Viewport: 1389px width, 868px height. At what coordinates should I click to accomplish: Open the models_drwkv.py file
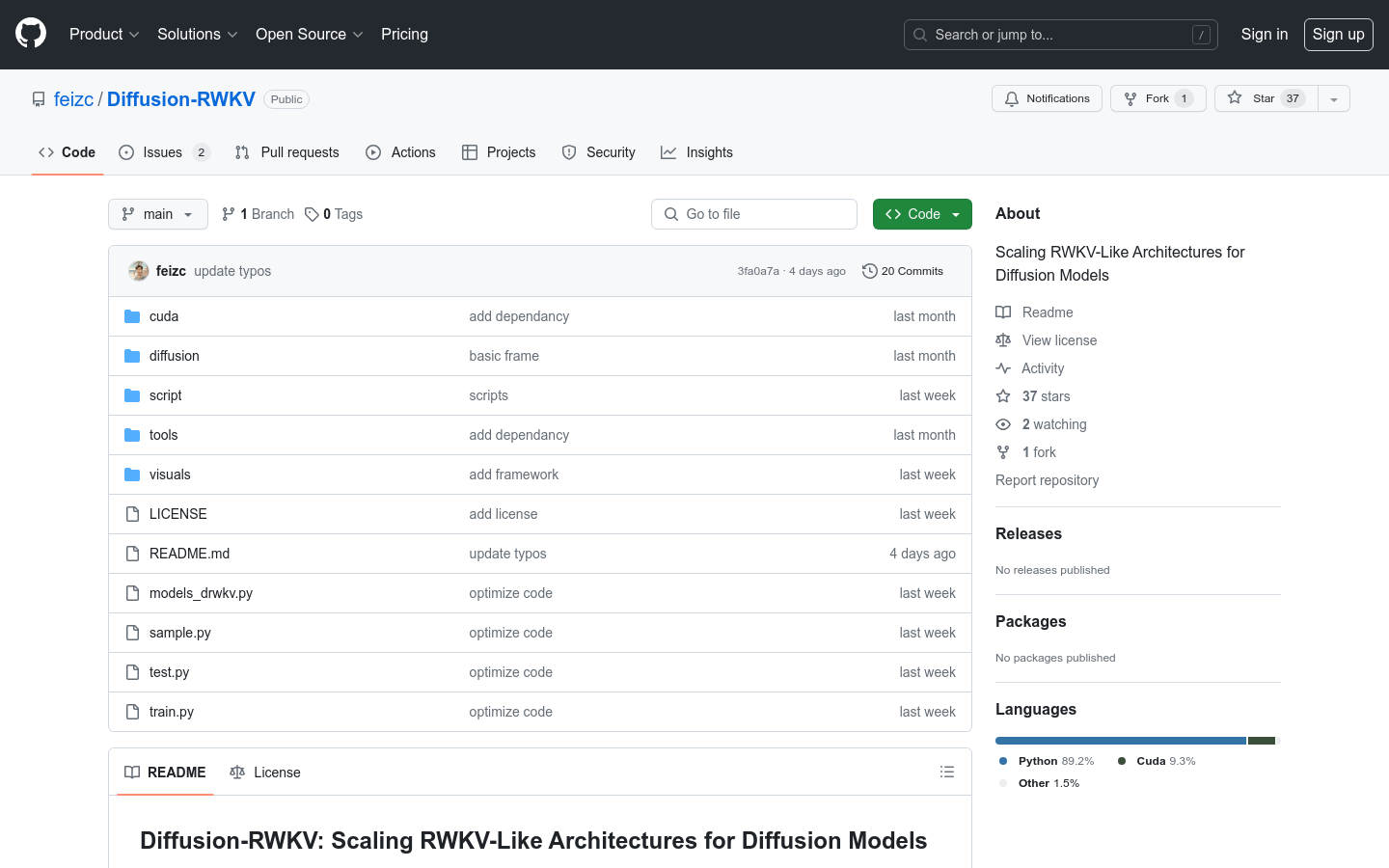tap(201, 593)
